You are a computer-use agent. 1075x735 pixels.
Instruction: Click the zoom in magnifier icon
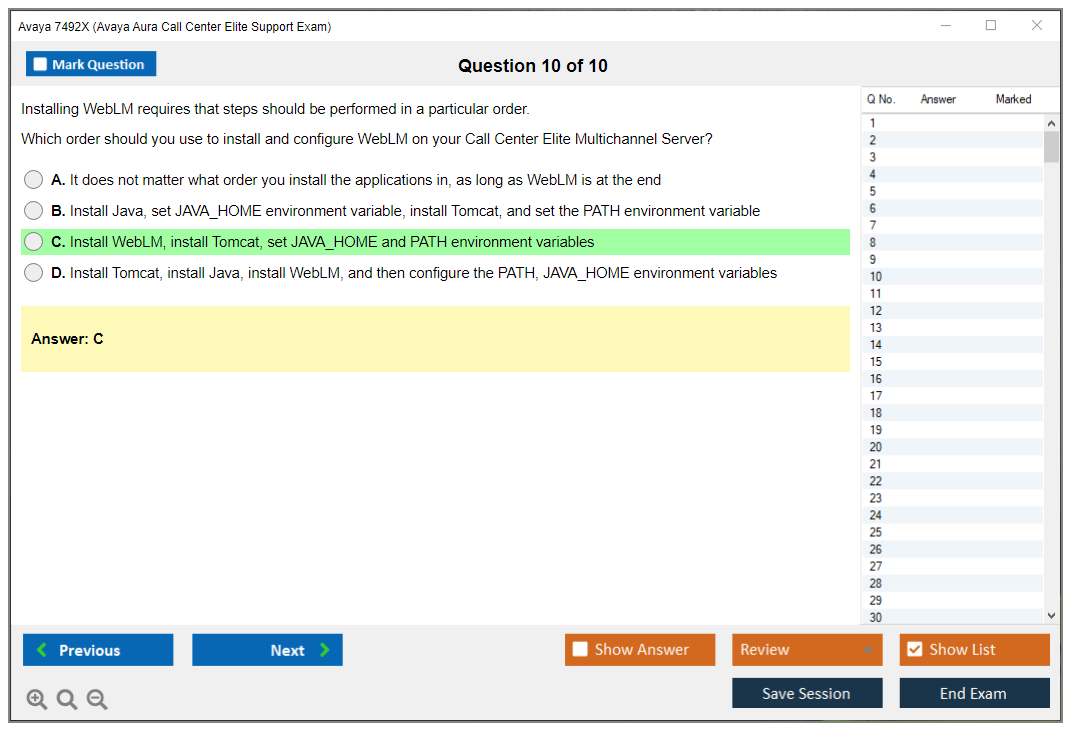(37, 700)
